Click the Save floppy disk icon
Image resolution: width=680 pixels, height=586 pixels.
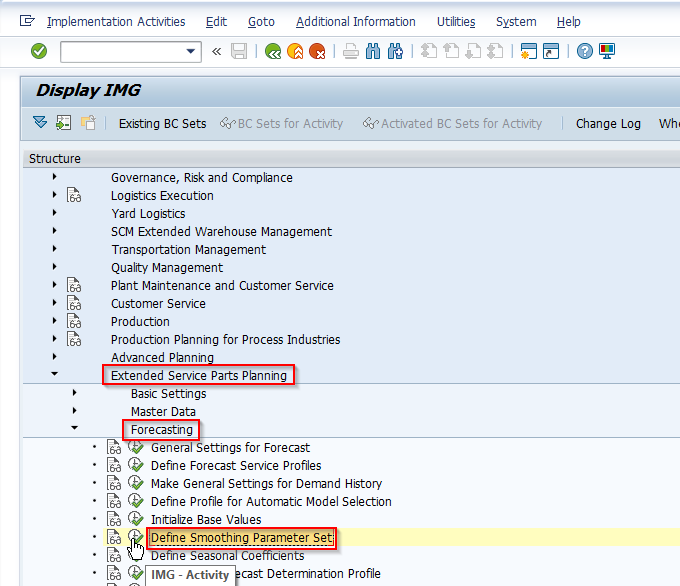[x=239, y=52]
